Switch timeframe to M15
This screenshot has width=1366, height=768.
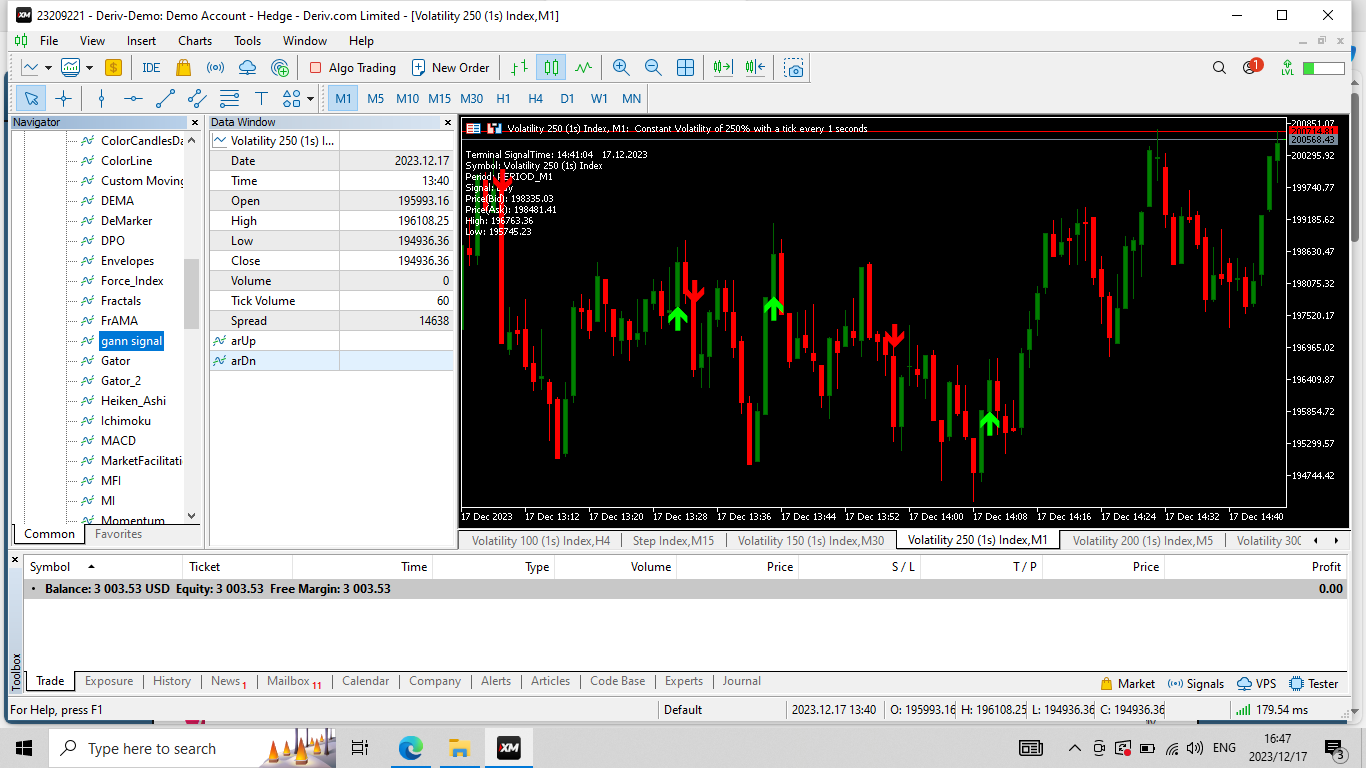[439, 98]
